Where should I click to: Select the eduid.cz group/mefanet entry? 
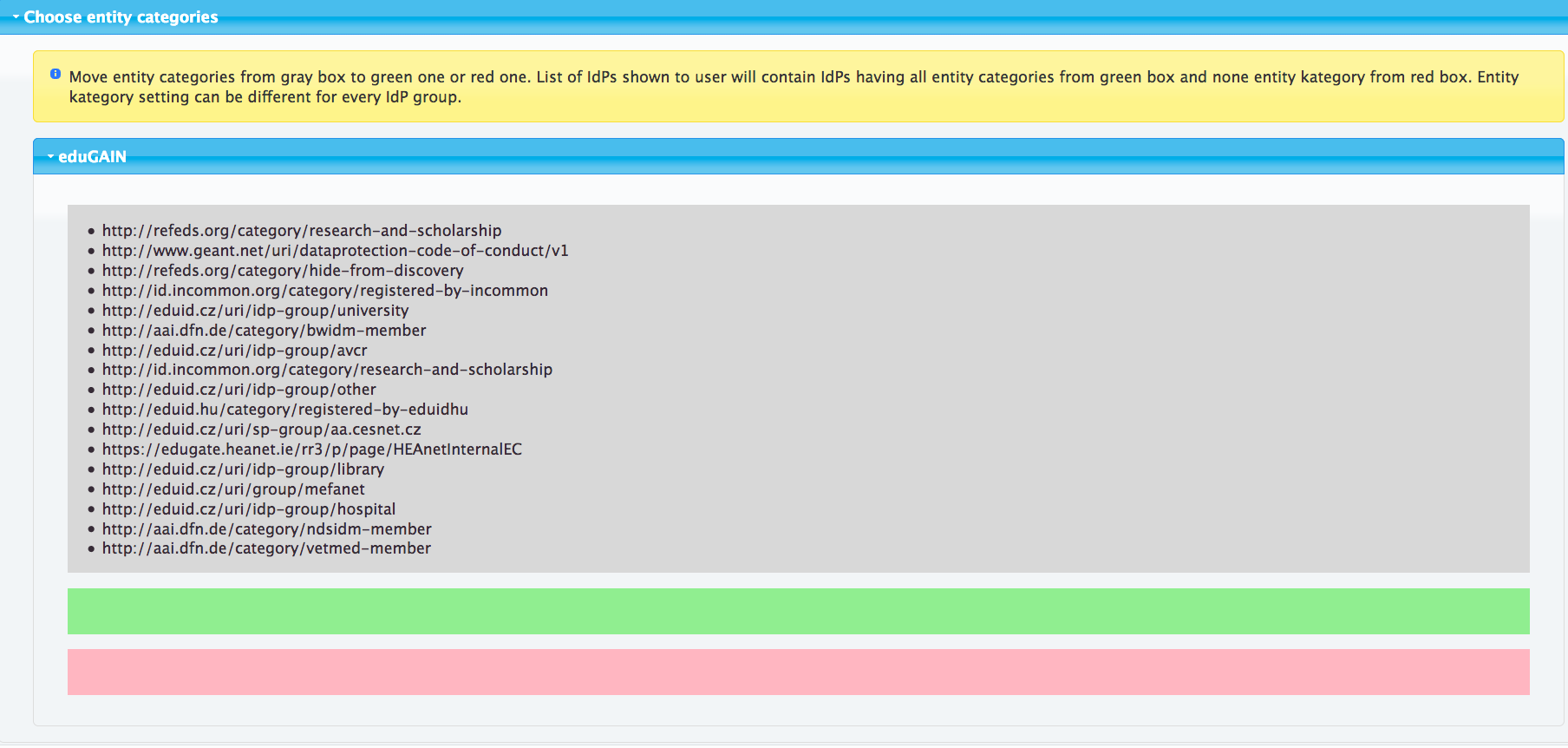pyautogui.click(x=233, y=489)
